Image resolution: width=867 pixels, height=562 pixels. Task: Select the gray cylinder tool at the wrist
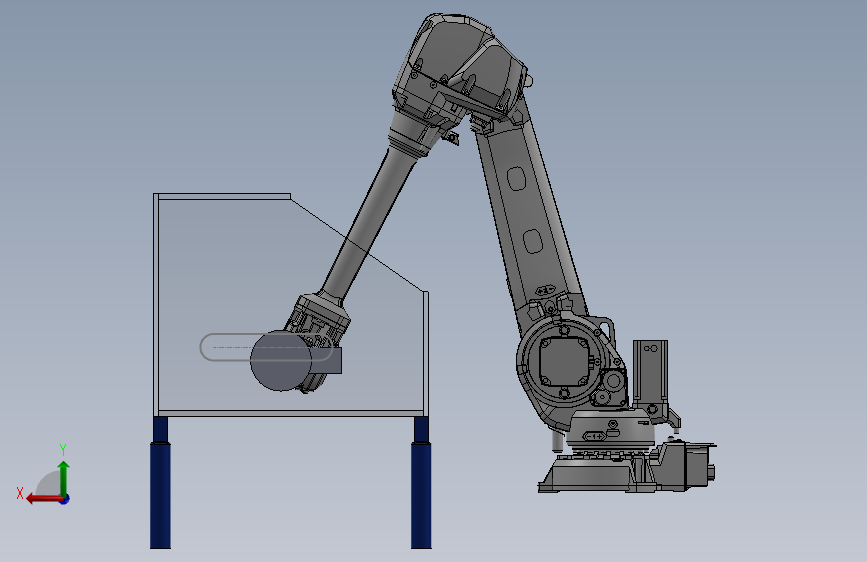tap(281, 361)
